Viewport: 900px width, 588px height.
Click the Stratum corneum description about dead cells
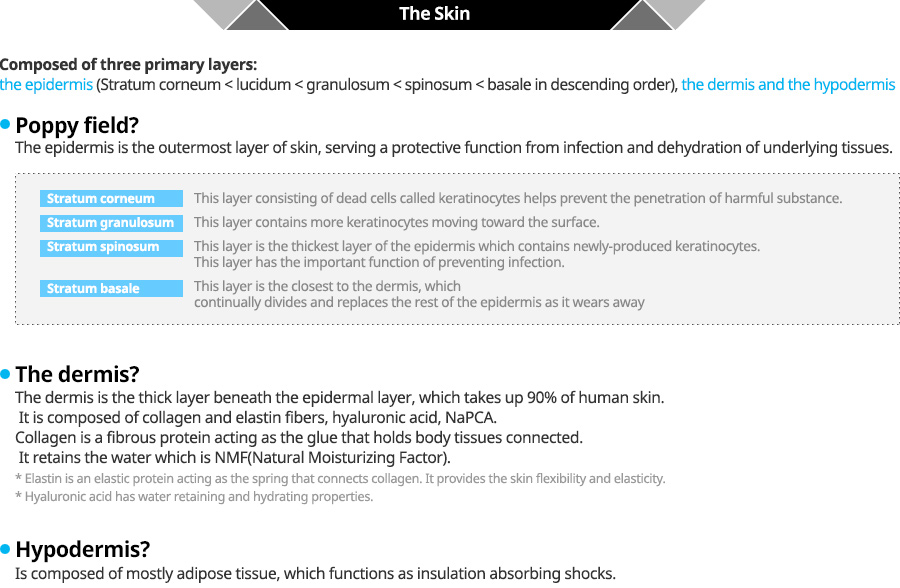point(518,199)
